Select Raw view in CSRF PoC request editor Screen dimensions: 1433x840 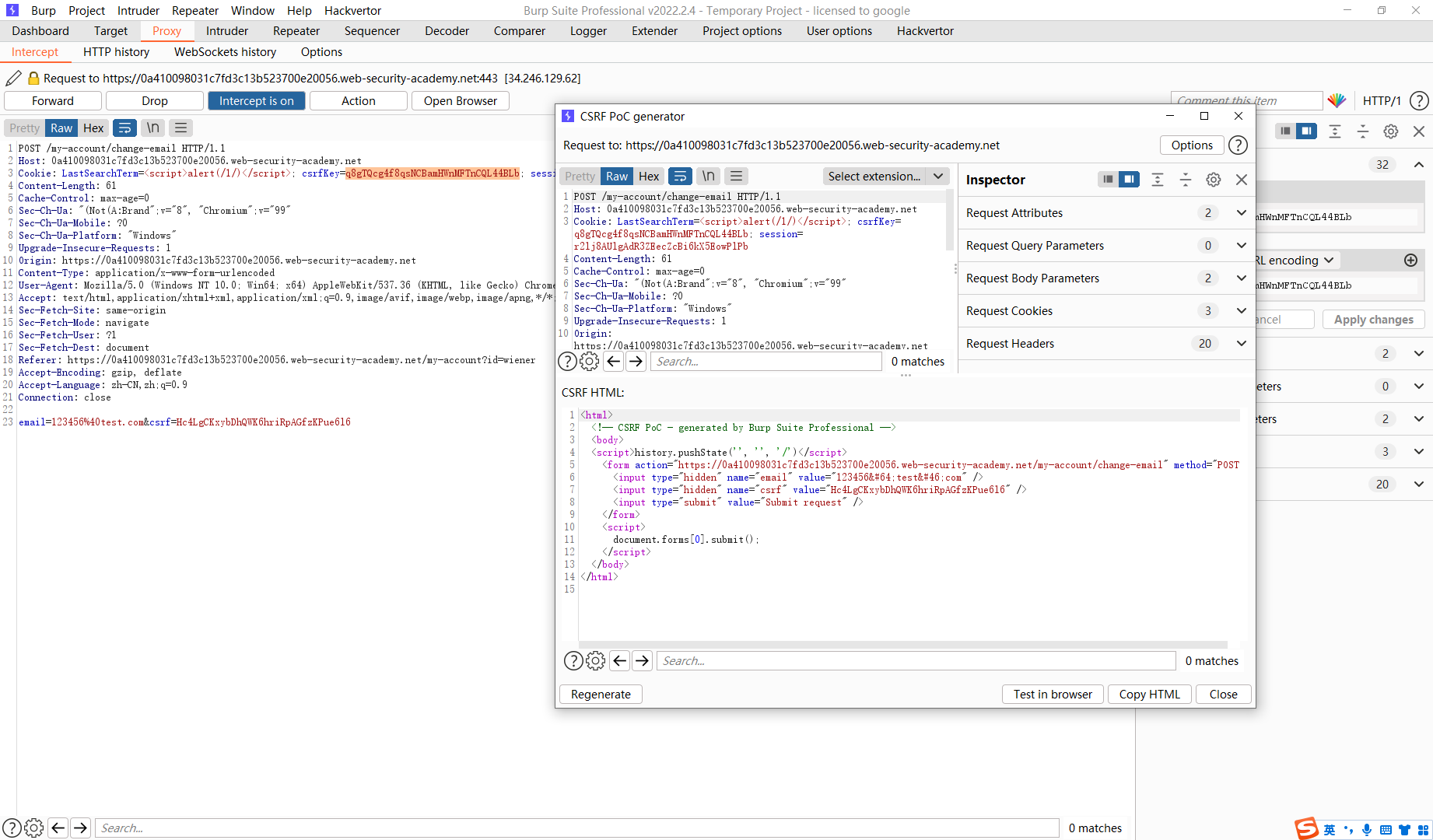pos(617,176)
